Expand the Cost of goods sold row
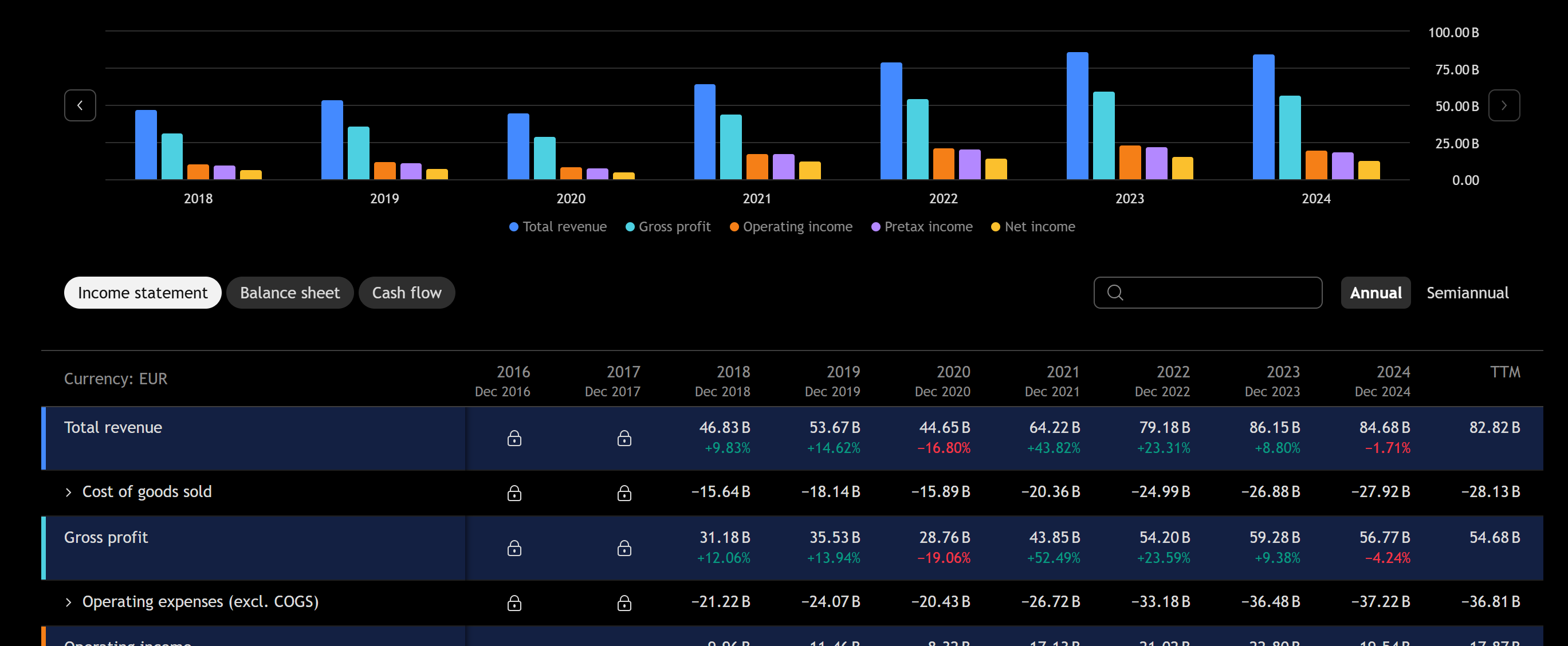 point(68,492)
